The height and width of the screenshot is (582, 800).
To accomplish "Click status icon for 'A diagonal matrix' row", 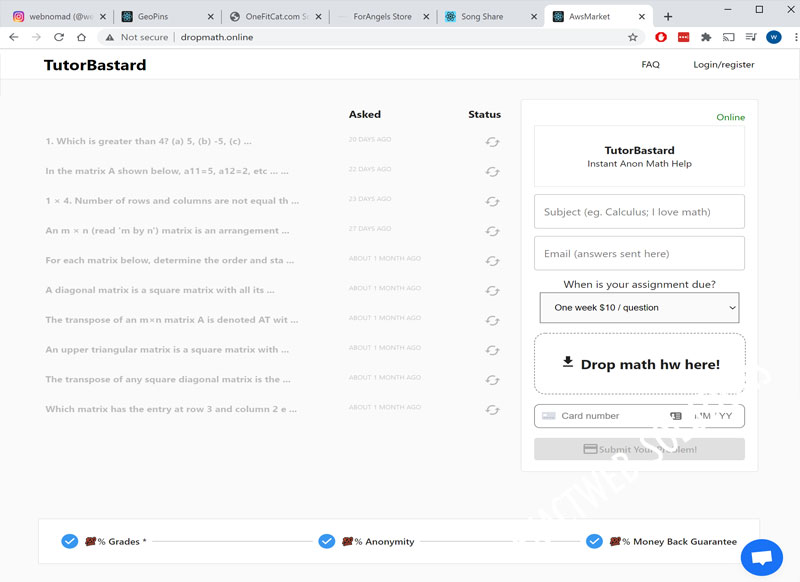I will point(492,291).
